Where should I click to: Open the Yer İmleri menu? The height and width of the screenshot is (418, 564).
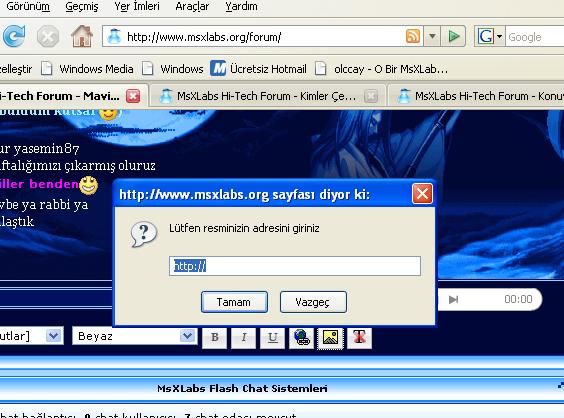(x=137, y=6)
